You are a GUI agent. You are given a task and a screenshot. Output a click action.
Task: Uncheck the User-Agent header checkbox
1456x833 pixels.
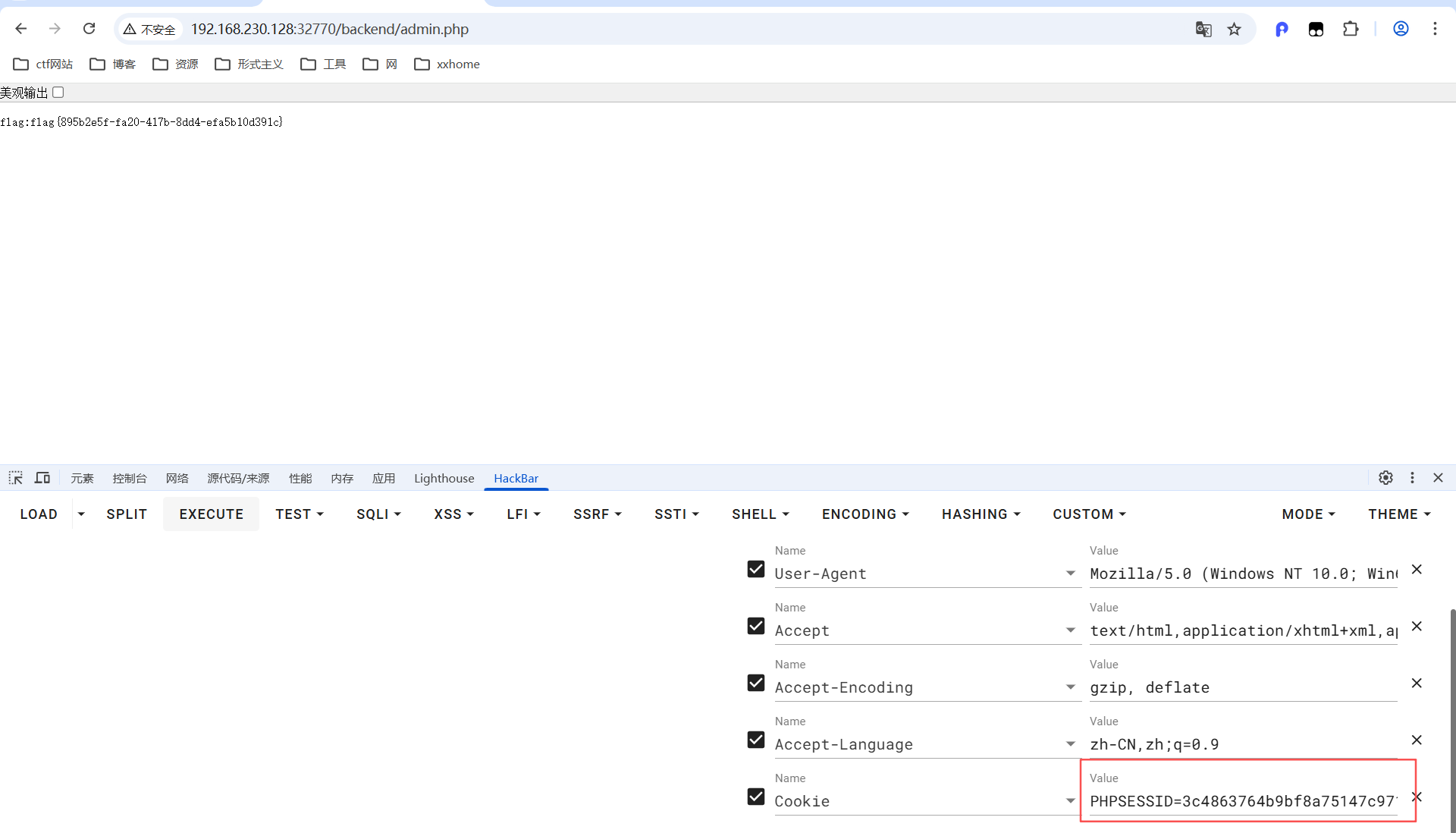pyautogui.click(x=755, y=569)
